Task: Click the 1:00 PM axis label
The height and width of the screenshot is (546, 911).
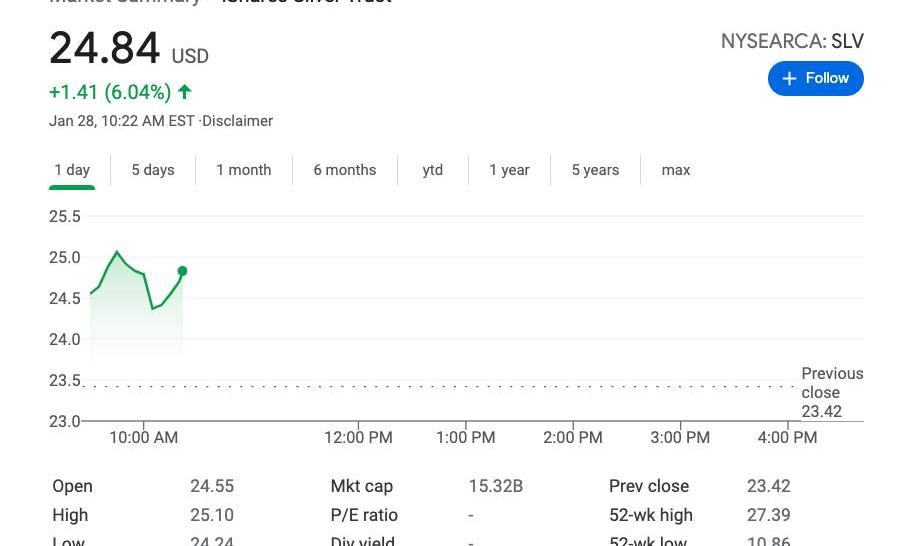Action: (465, 437)
